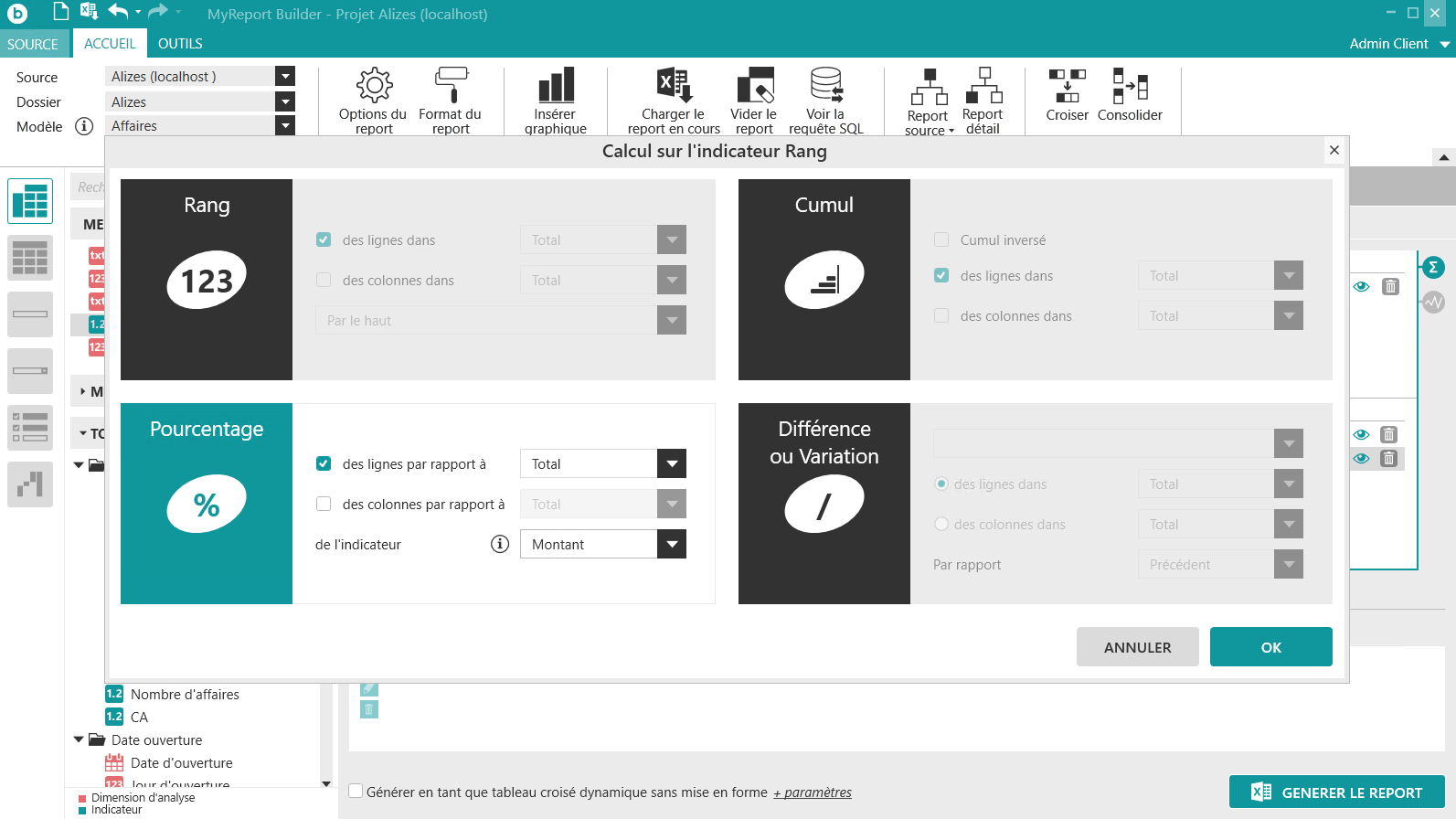This screenshot has width=1456, height=819.
Task: Click info icon beside de l'indicateur
Action: tap(500, 544)
